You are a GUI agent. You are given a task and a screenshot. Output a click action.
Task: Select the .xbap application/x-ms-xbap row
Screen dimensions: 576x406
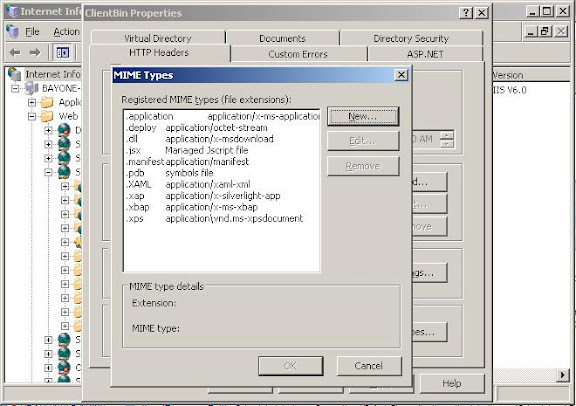click(222, 207)
